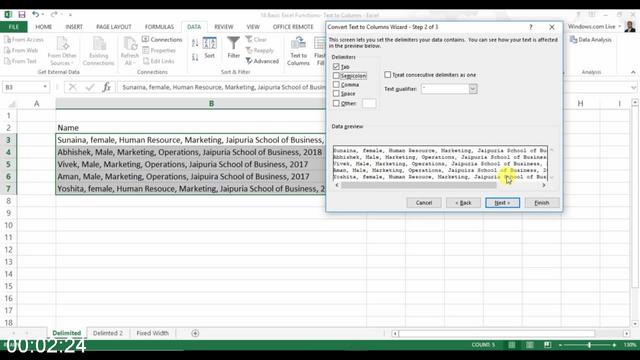
Task: Open Advanced filter options
Action: pos(262,61)
